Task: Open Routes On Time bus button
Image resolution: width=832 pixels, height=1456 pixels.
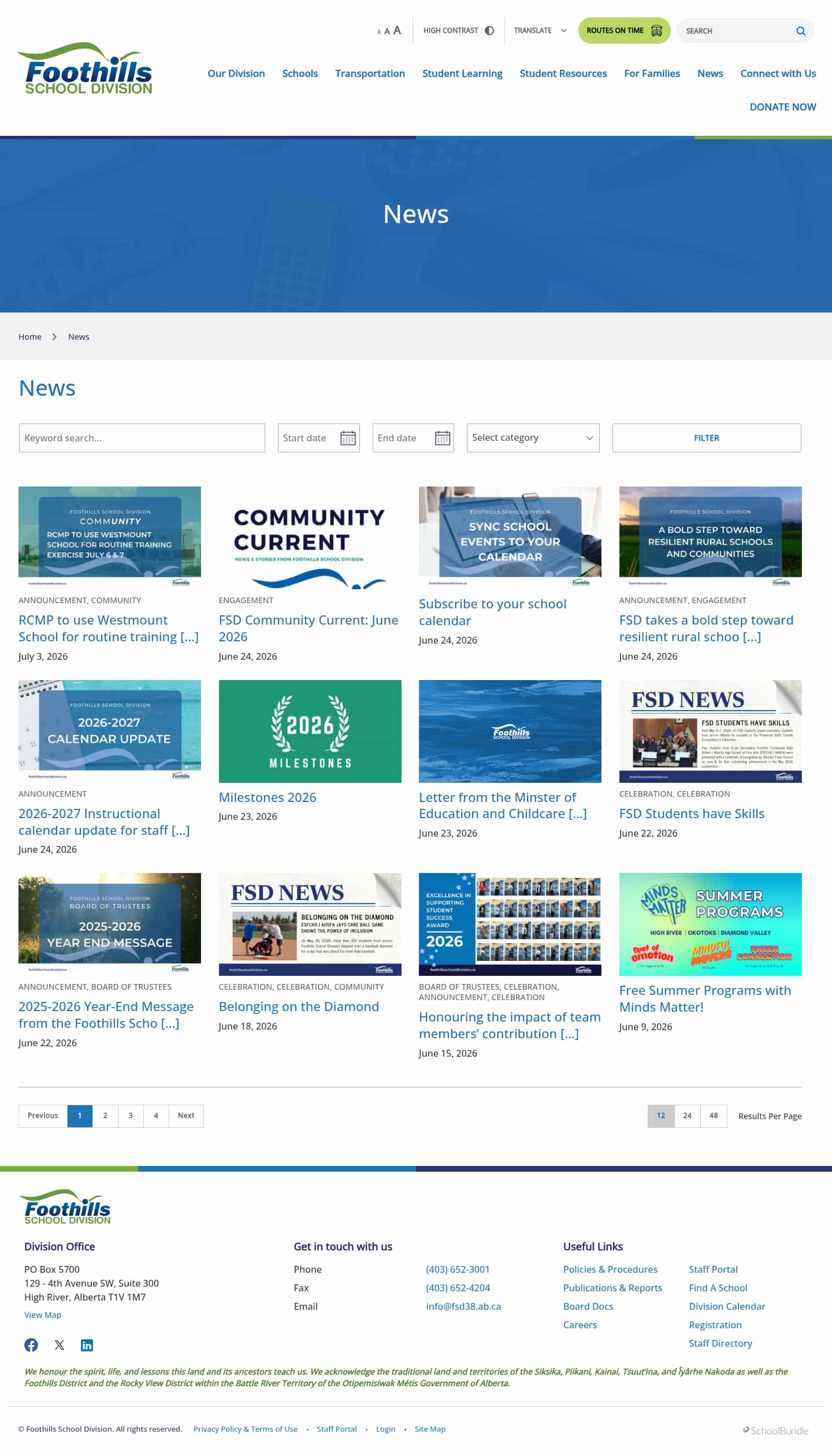Action: (624, 31)
